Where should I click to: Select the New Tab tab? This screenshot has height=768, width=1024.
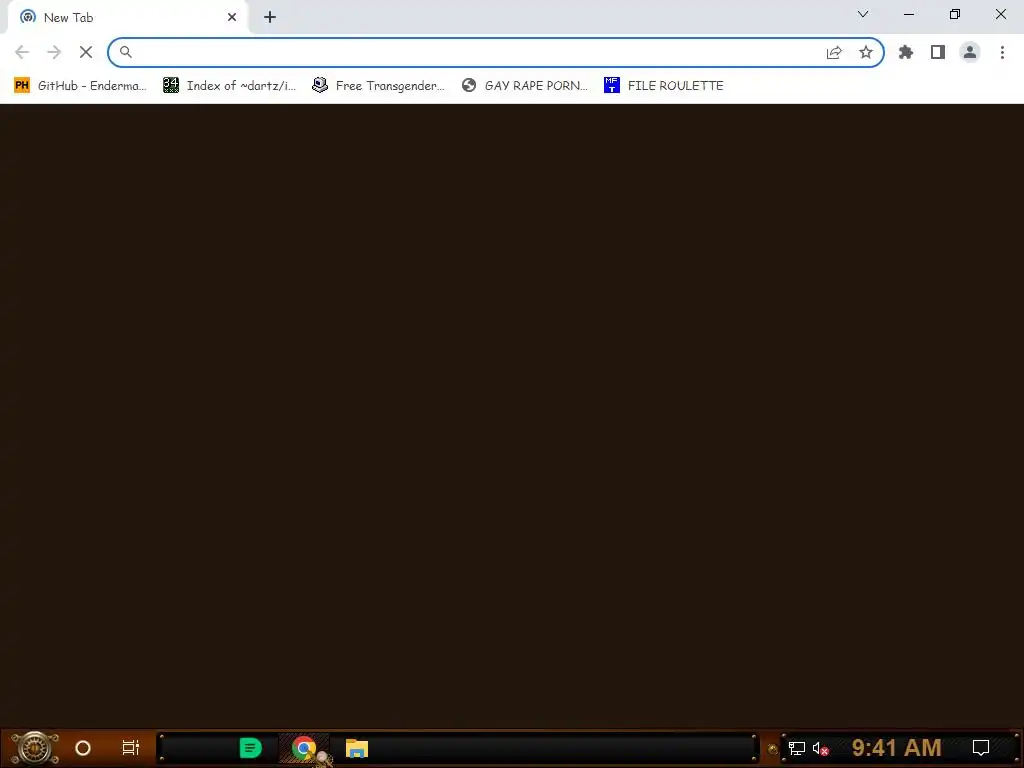[x=127, y=18]
